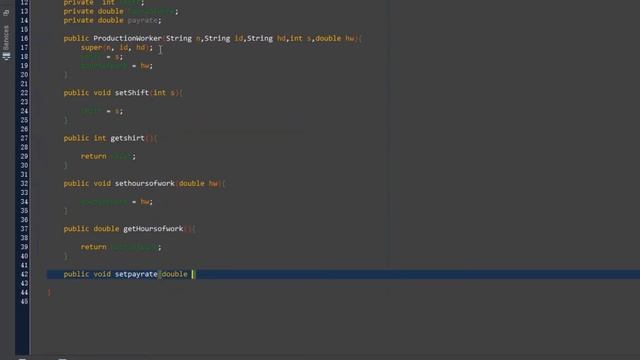Open the Services side panel tab
640x360 pixels.
6,42
